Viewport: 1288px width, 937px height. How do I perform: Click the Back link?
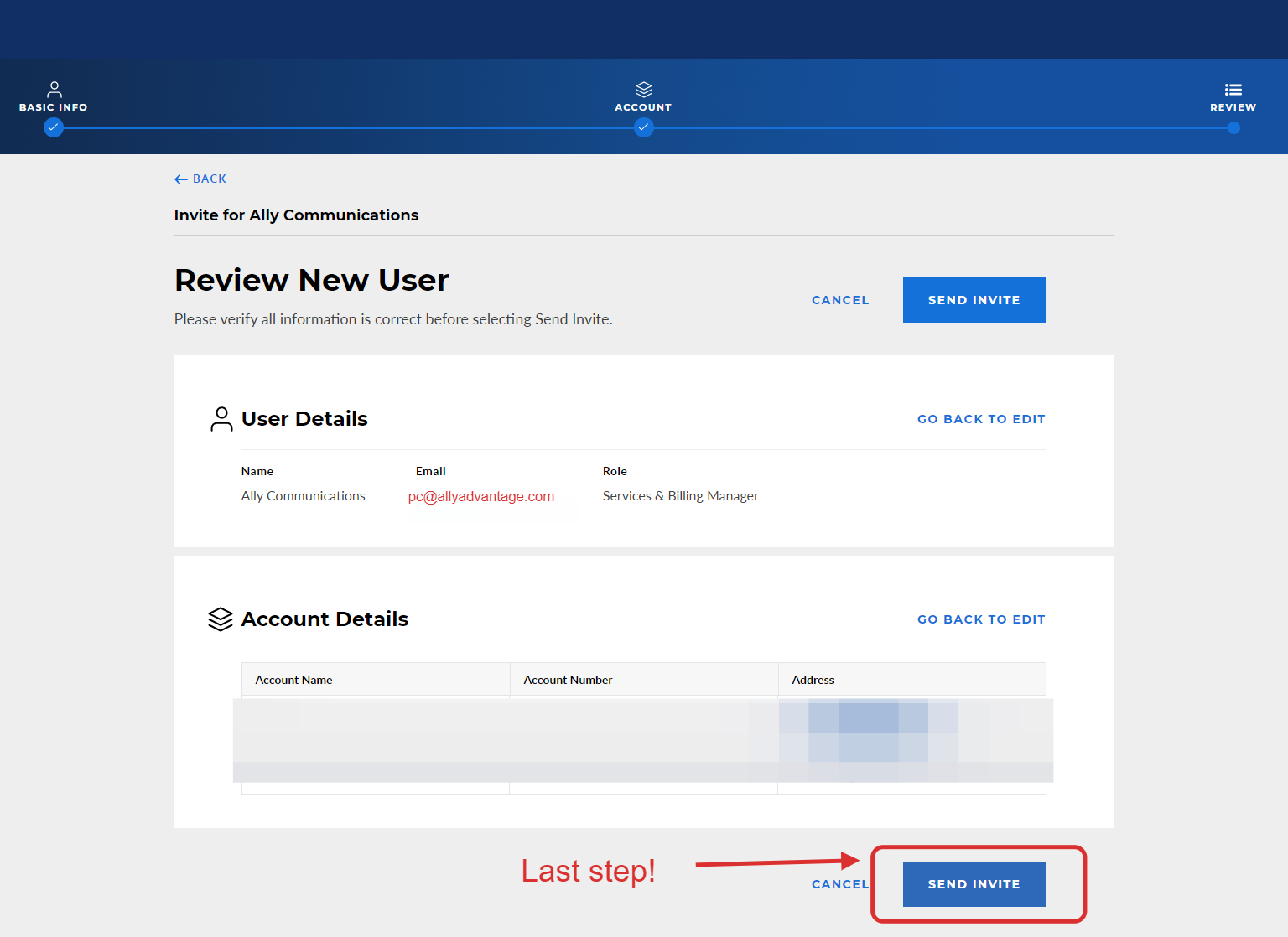200,179
